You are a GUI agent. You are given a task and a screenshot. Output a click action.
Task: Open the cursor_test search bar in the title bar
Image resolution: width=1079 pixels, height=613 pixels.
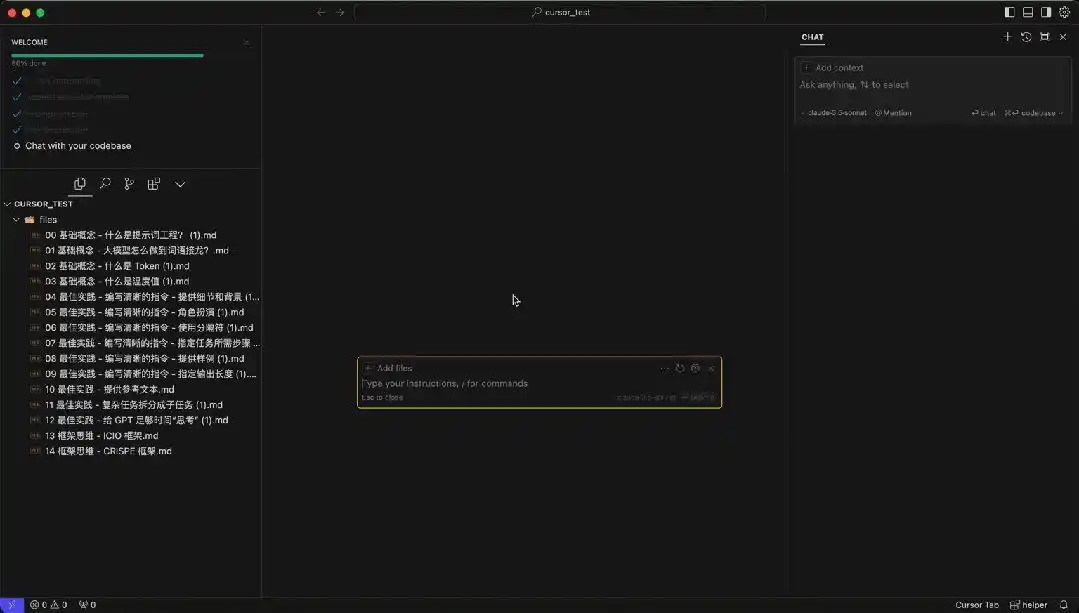pyautogui.click(x=561, y=12)
